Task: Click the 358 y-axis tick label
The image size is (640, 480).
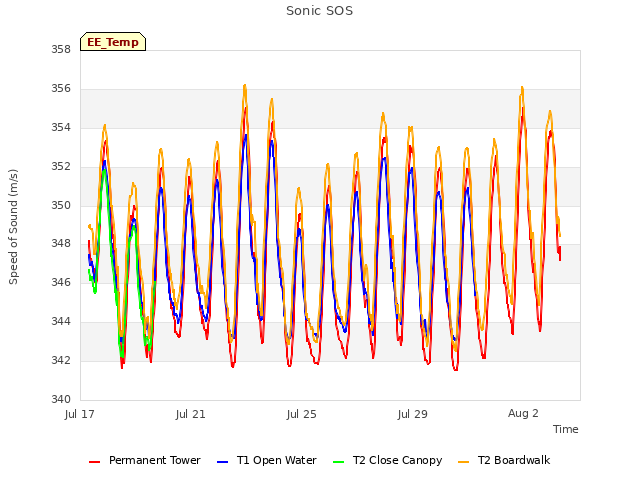Action: [x=61, y=50]
